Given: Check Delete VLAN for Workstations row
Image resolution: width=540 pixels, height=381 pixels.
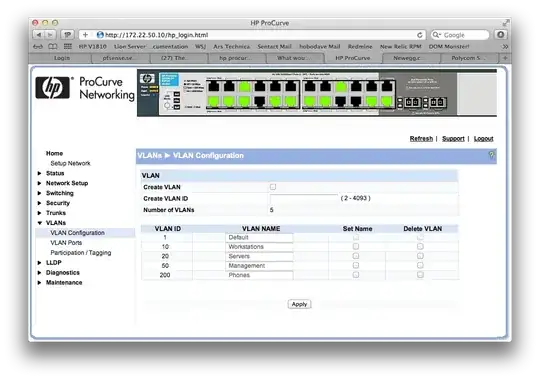Looking at the screenshot, I should 420,246.
